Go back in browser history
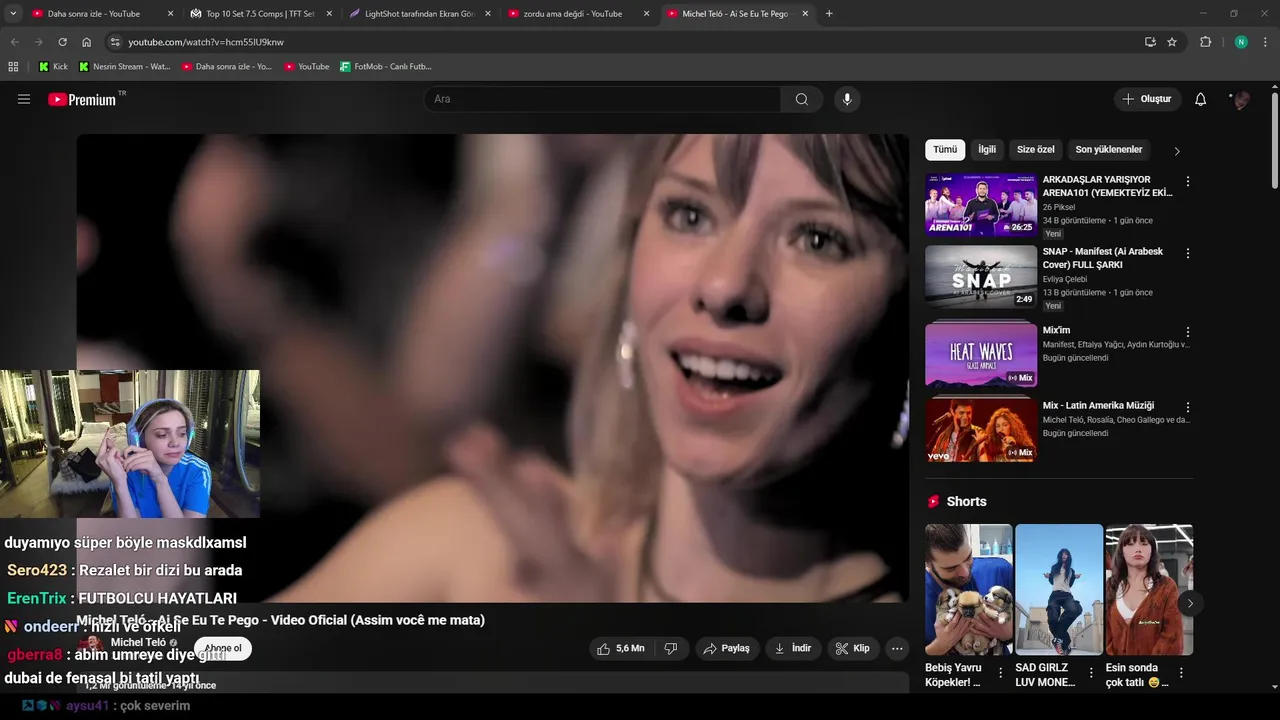 point(14,42)
